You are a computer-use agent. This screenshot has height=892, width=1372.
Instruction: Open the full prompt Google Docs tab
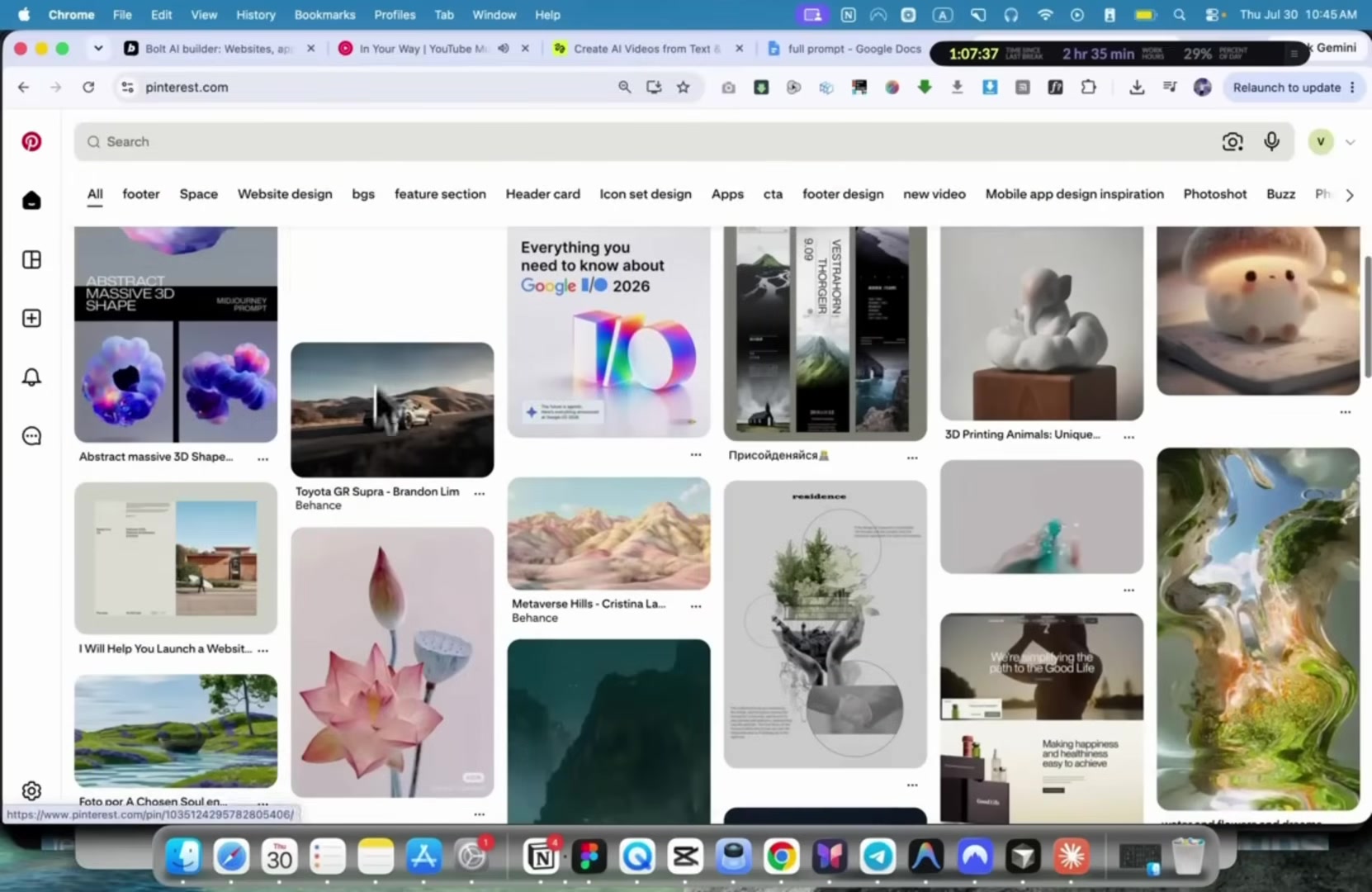click(844, 49)
